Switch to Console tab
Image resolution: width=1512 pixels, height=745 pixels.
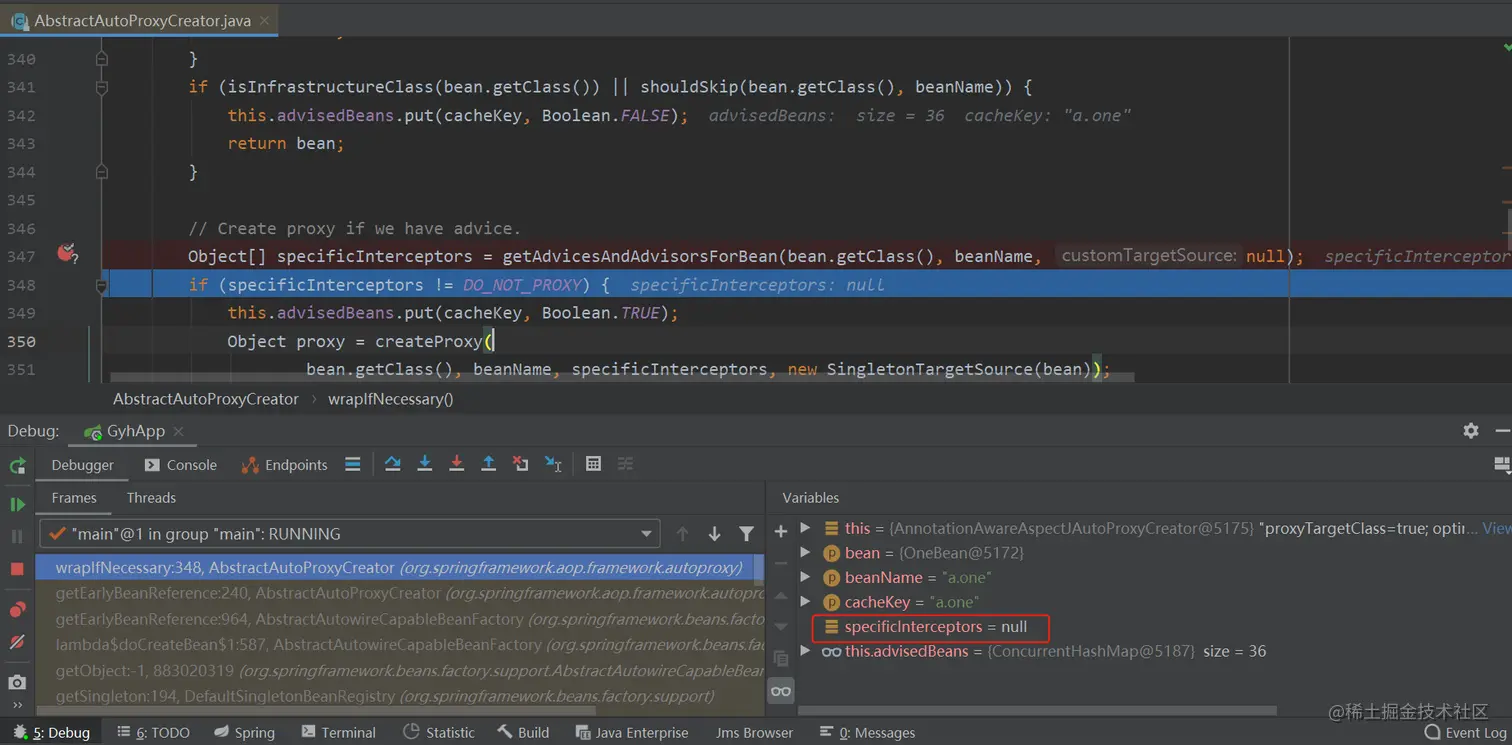coord(180,465)
